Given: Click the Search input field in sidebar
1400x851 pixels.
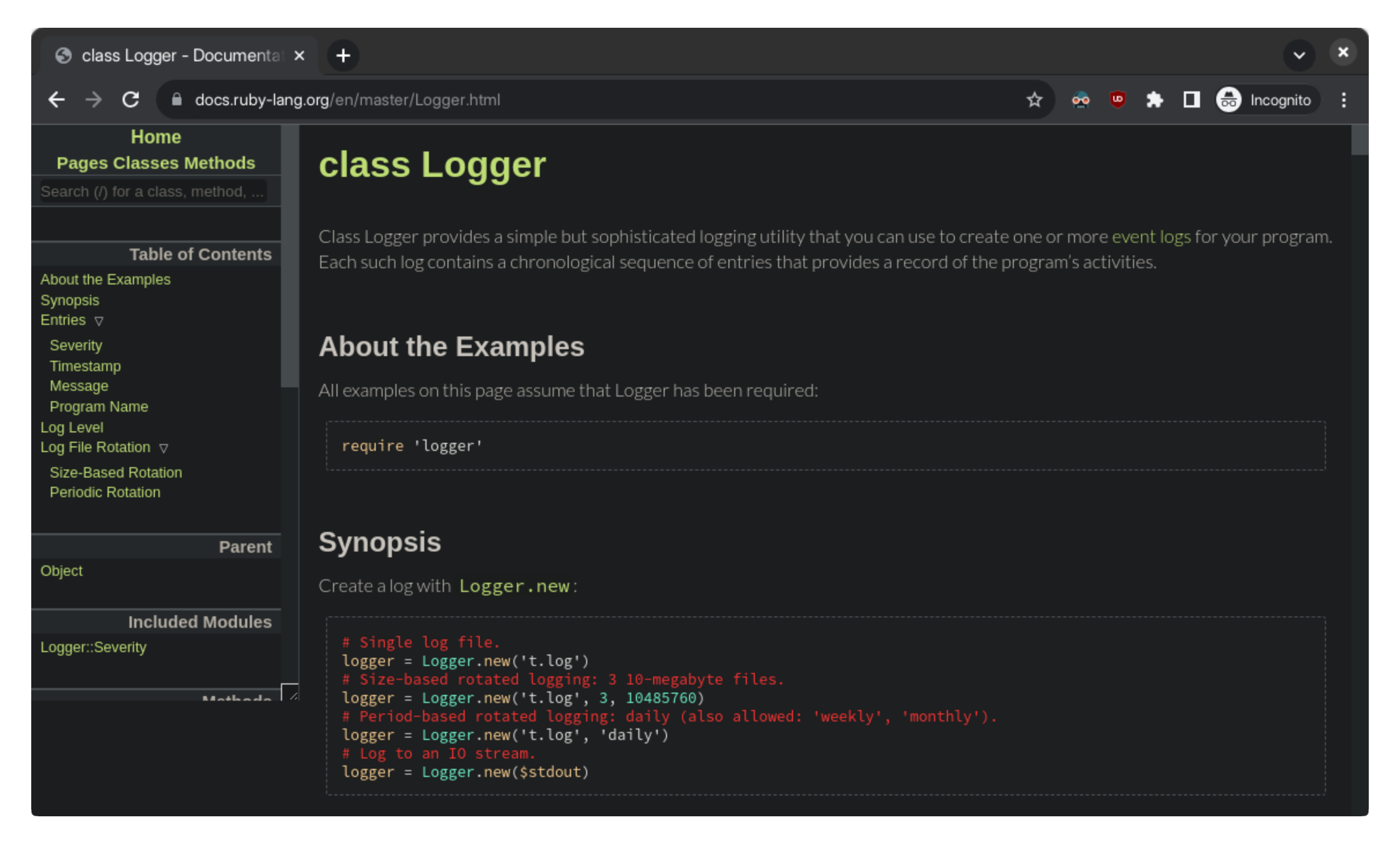Looking at the screenshot, I should [155, 191].
